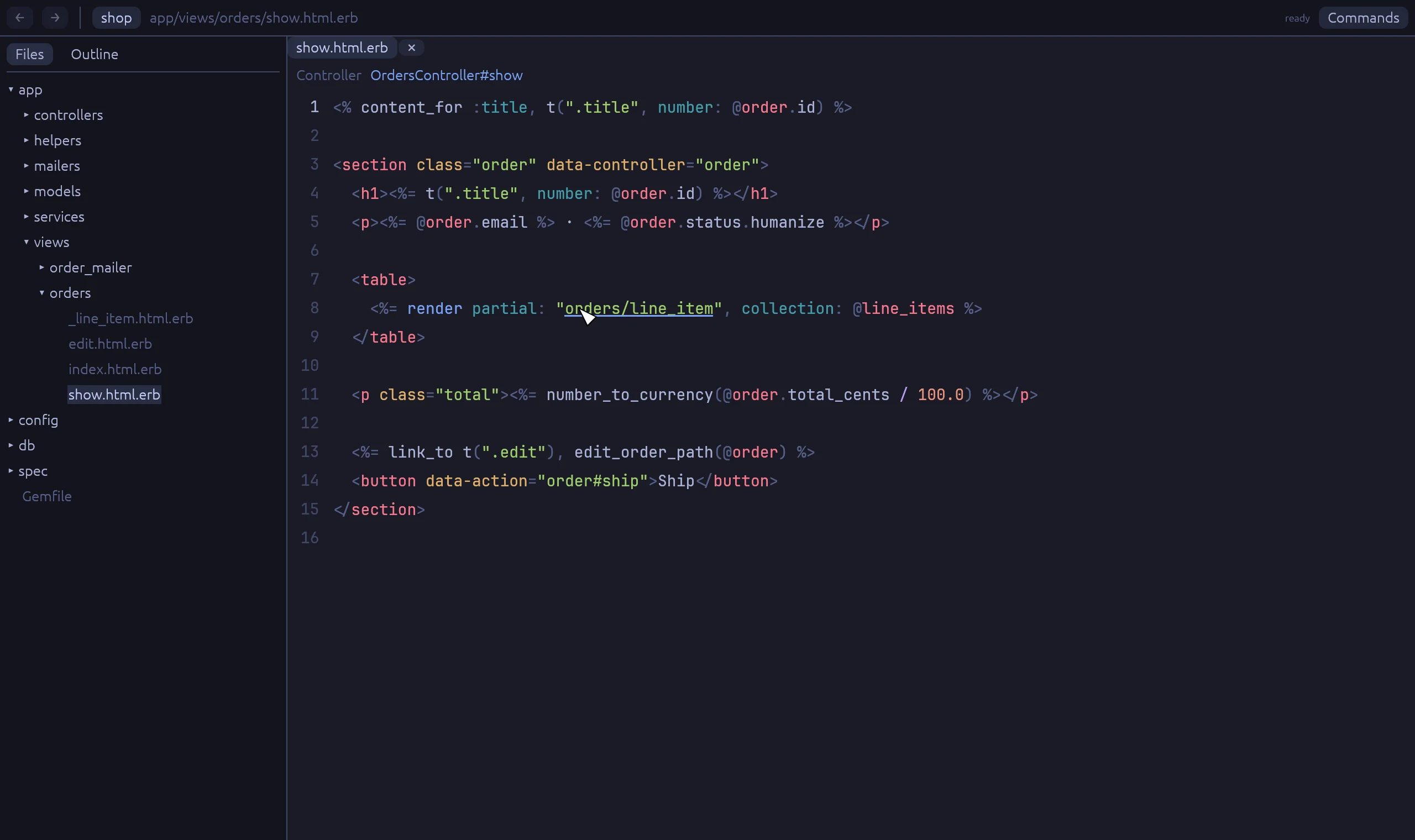Viewport: 1415px width, 840px height.
Task: Select show.html.erb in the file tree
Action: tap(114, 395)
